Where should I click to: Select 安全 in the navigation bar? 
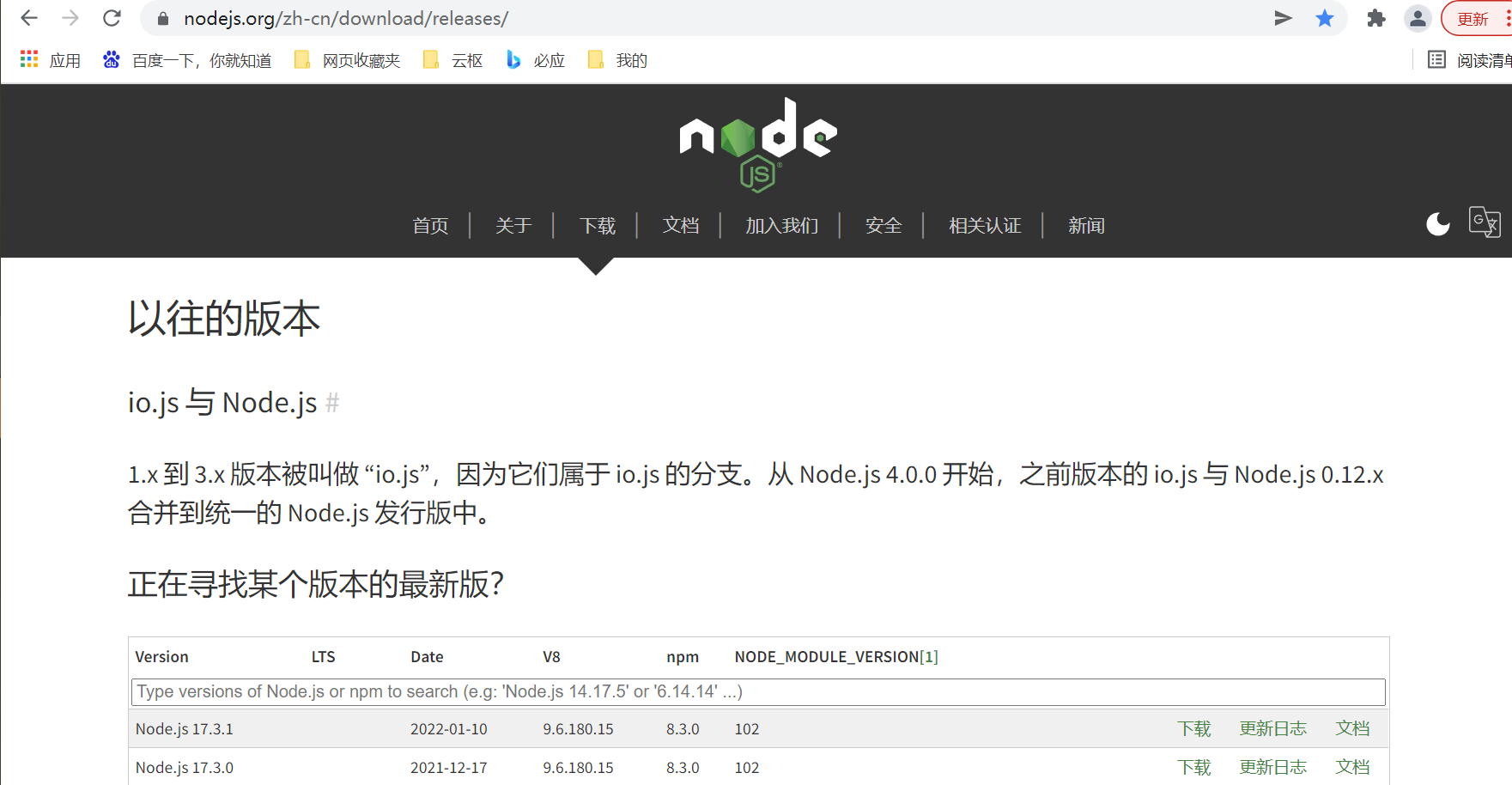[x=884, y=225]
